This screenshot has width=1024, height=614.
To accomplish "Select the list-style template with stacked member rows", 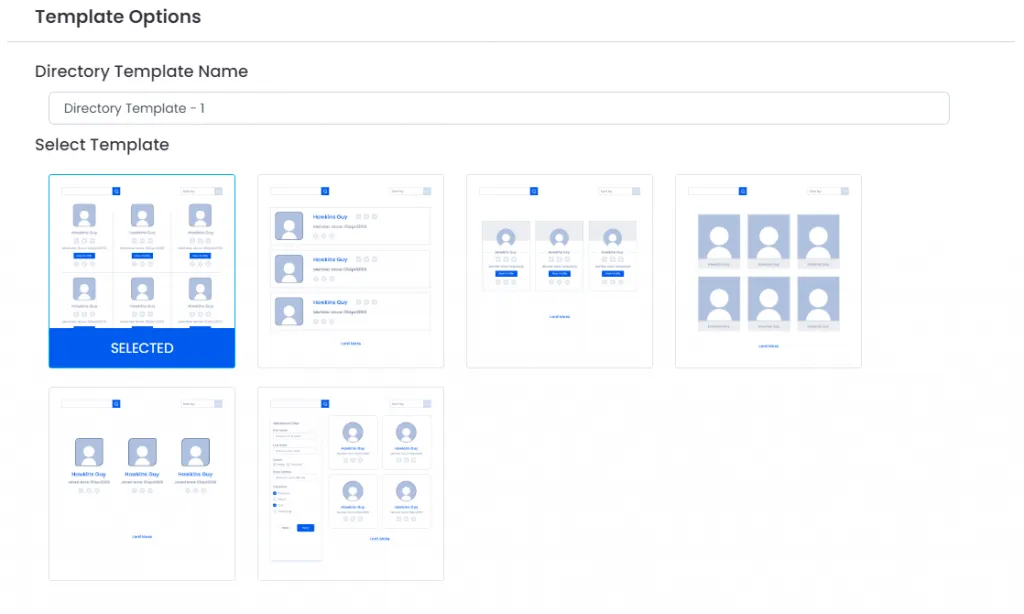I will click(350, 271).
